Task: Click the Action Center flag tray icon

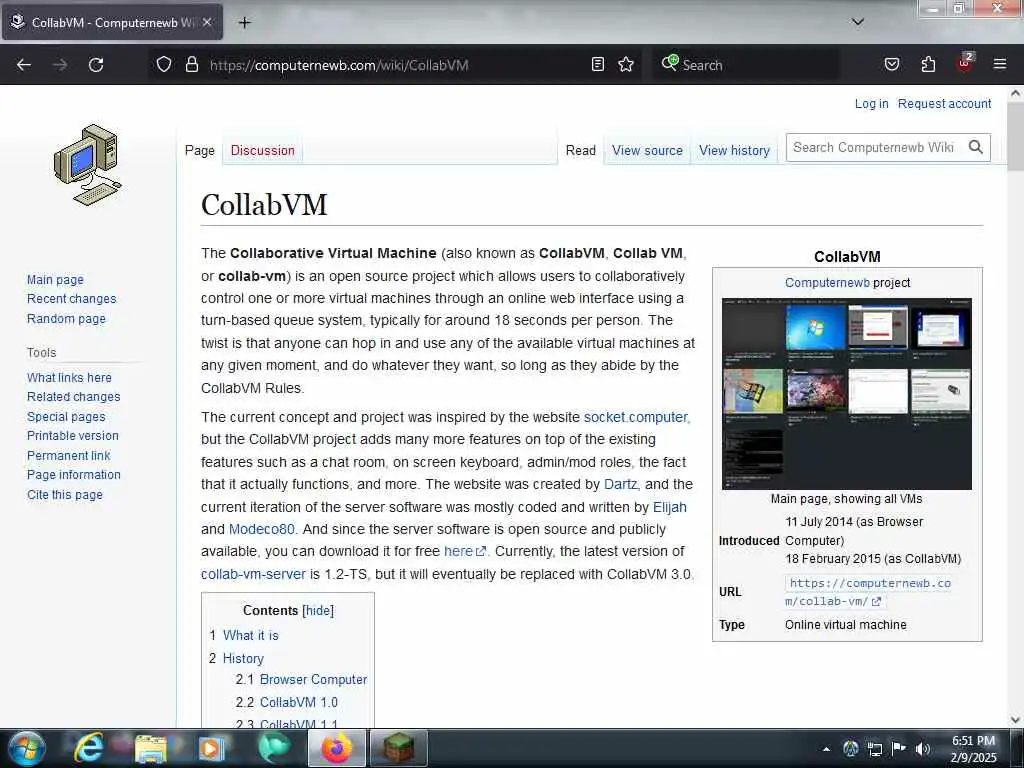Action: [899, 749]
